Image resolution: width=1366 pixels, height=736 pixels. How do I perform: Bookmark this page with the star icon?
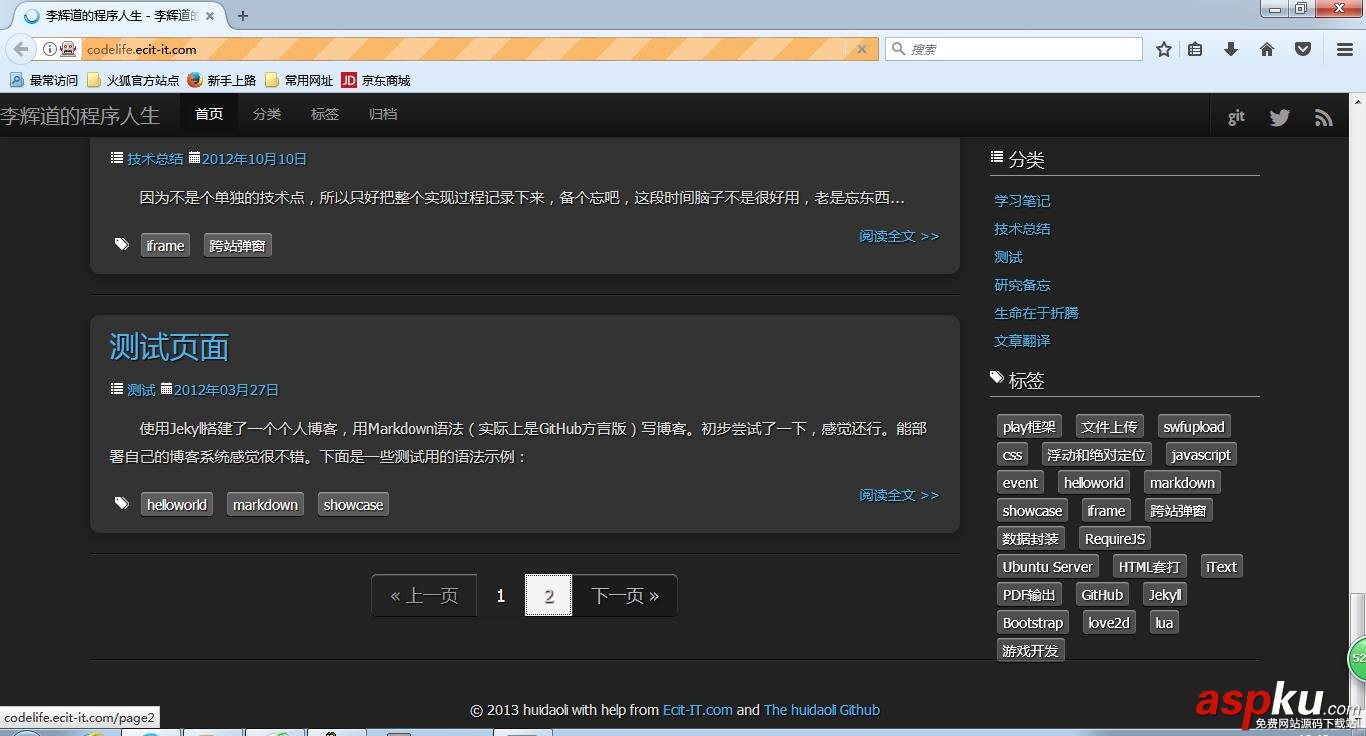[1163, 48]
